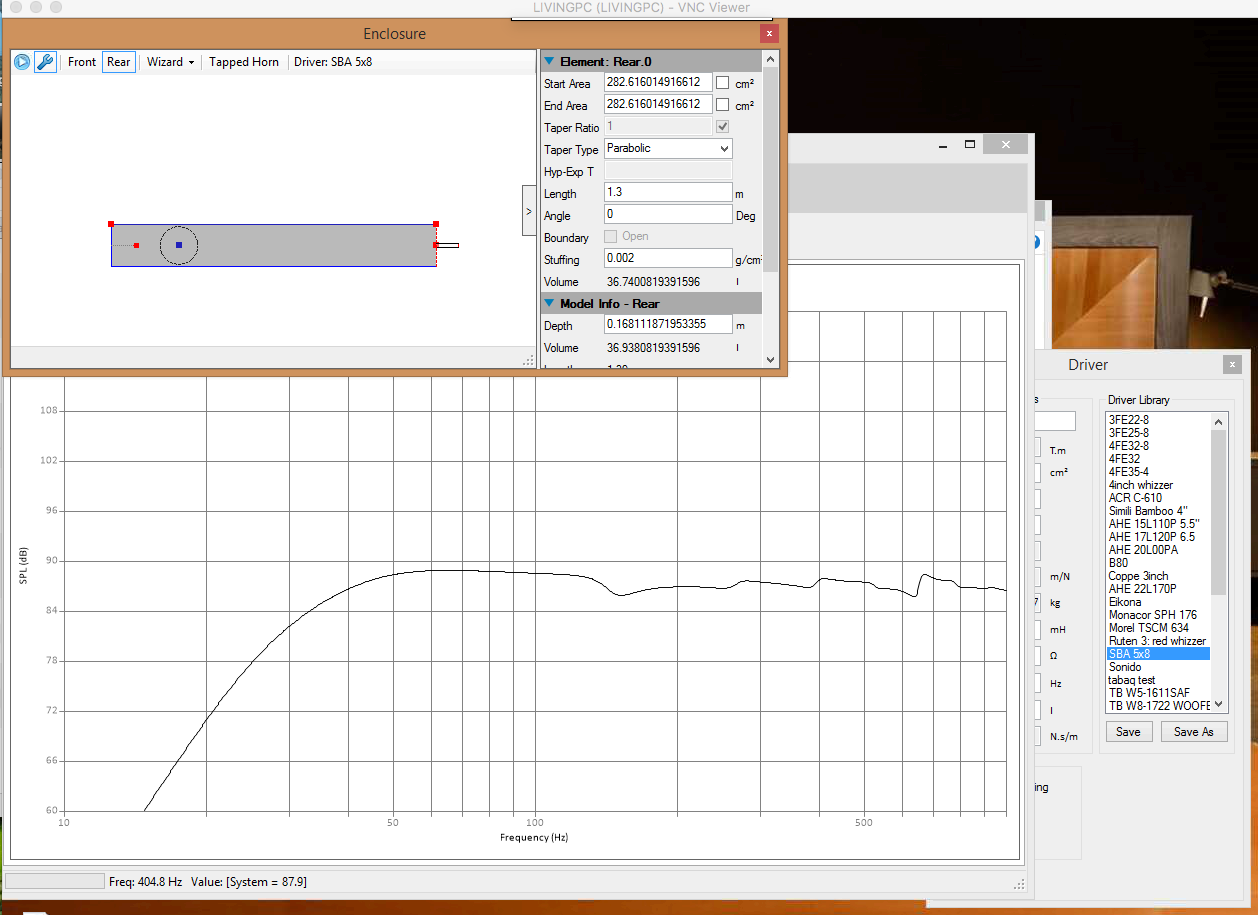Click Driver Library scrollbar up arrow
Screen dimensions: 1258x915
tap(1218, 422)
